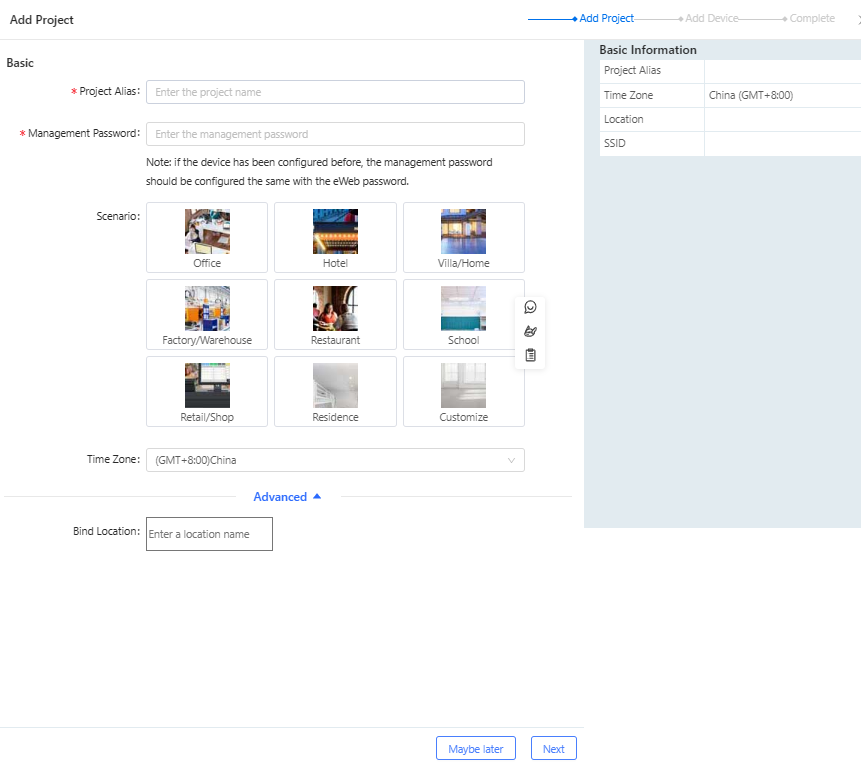The image size is (861, 767).
Task: Click the Add Device step in wizard
Action: click(x=711, y=19)
